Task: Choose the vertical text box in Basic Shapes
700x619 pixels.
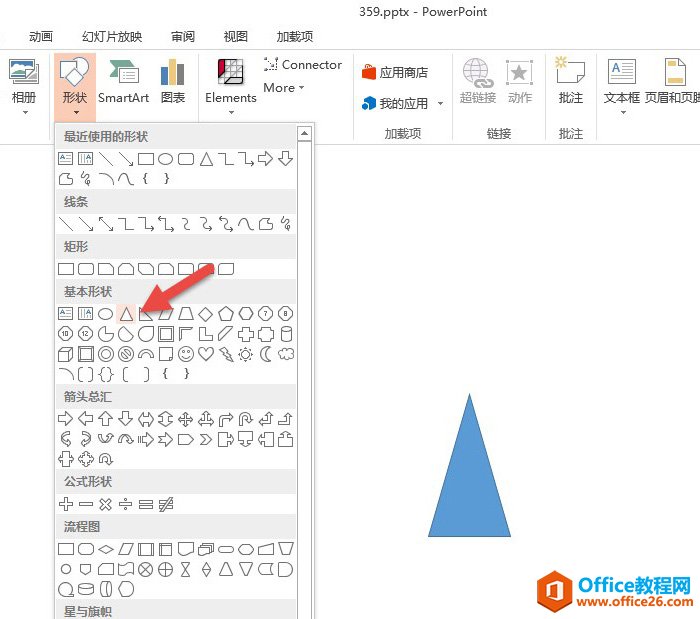Action: click(x=85, y=314)
